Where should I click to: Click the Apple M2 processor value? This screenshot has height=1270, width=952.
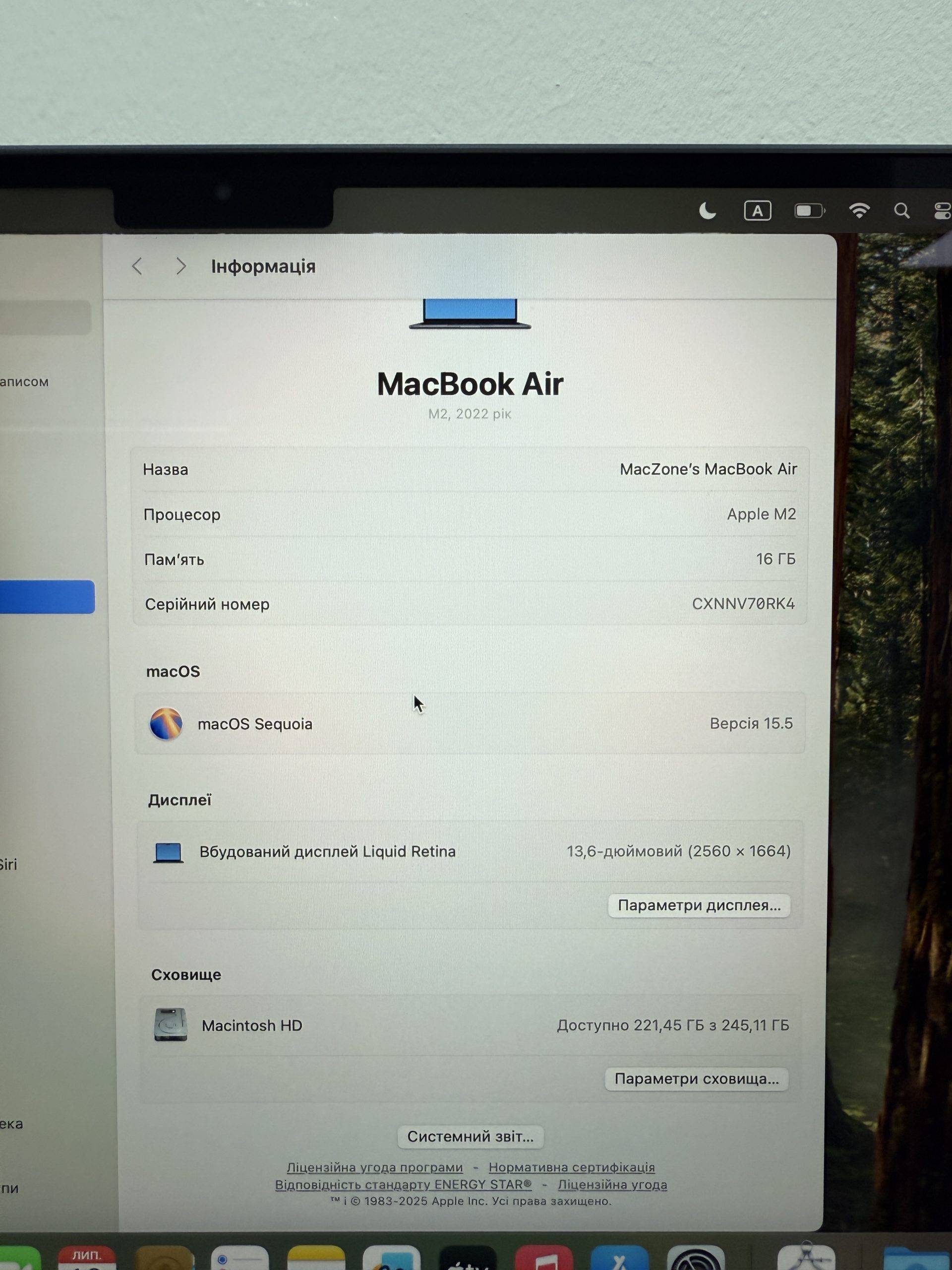point(762,514)
